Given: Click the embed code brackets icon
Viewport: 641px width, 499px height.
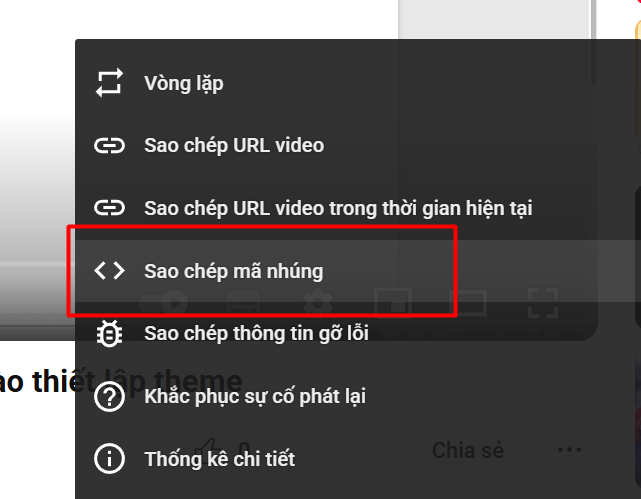Looking at the screenshot, I should pyautogui.click(x=109, y=271).
